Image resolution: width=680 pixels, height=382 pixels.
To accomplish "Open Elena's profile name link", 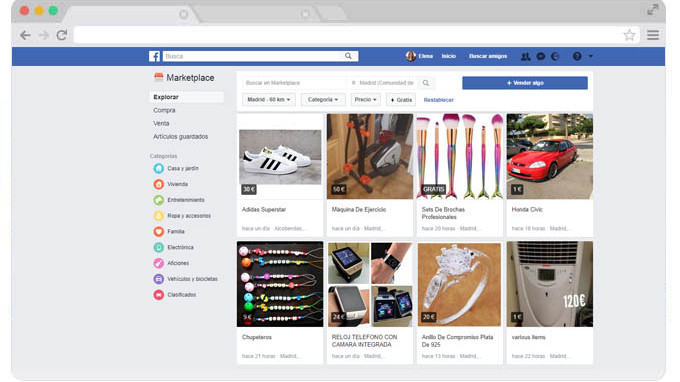I will pos(425,56).
